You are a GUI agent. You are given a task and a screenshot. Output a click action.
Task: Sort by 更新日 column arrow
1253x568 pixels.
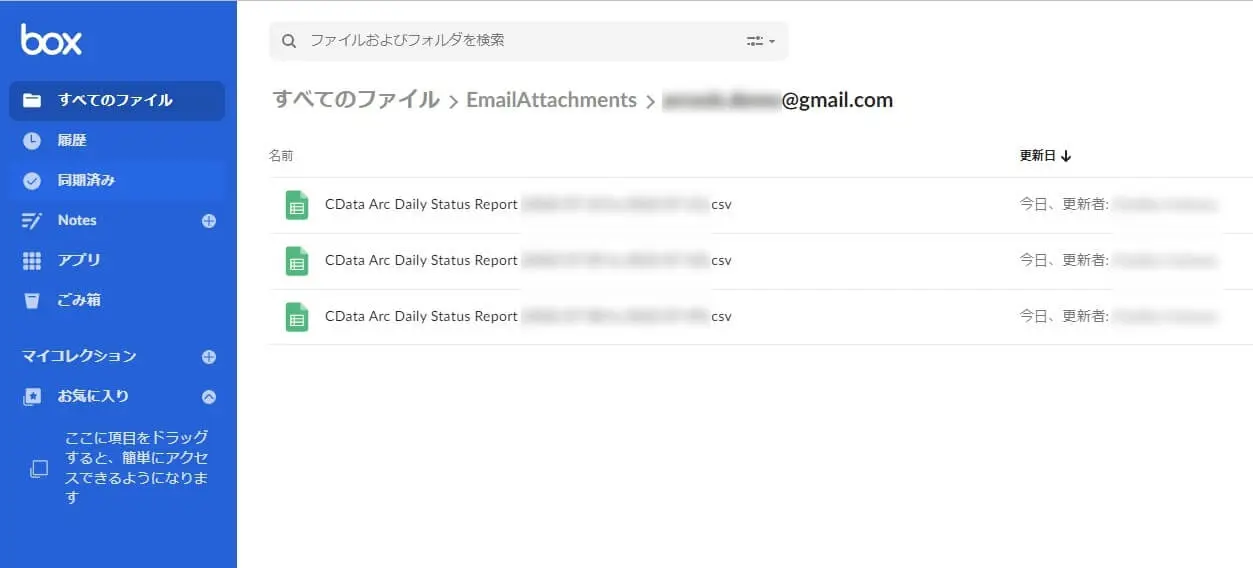1066,156
